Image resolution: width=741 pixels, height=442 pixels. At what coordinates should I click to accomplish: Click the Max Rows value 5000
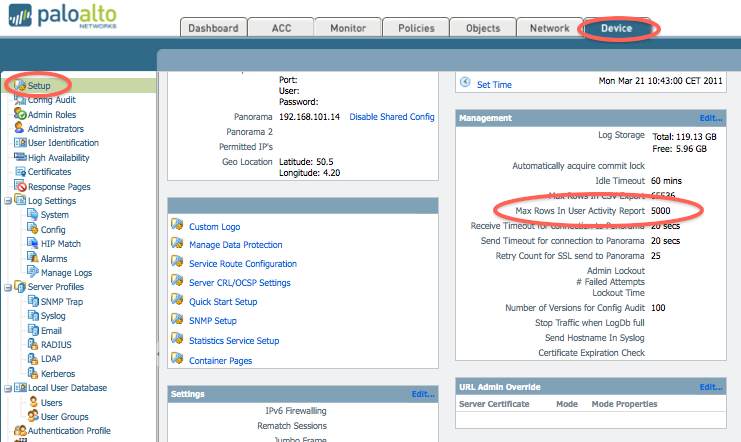(661, 211)
